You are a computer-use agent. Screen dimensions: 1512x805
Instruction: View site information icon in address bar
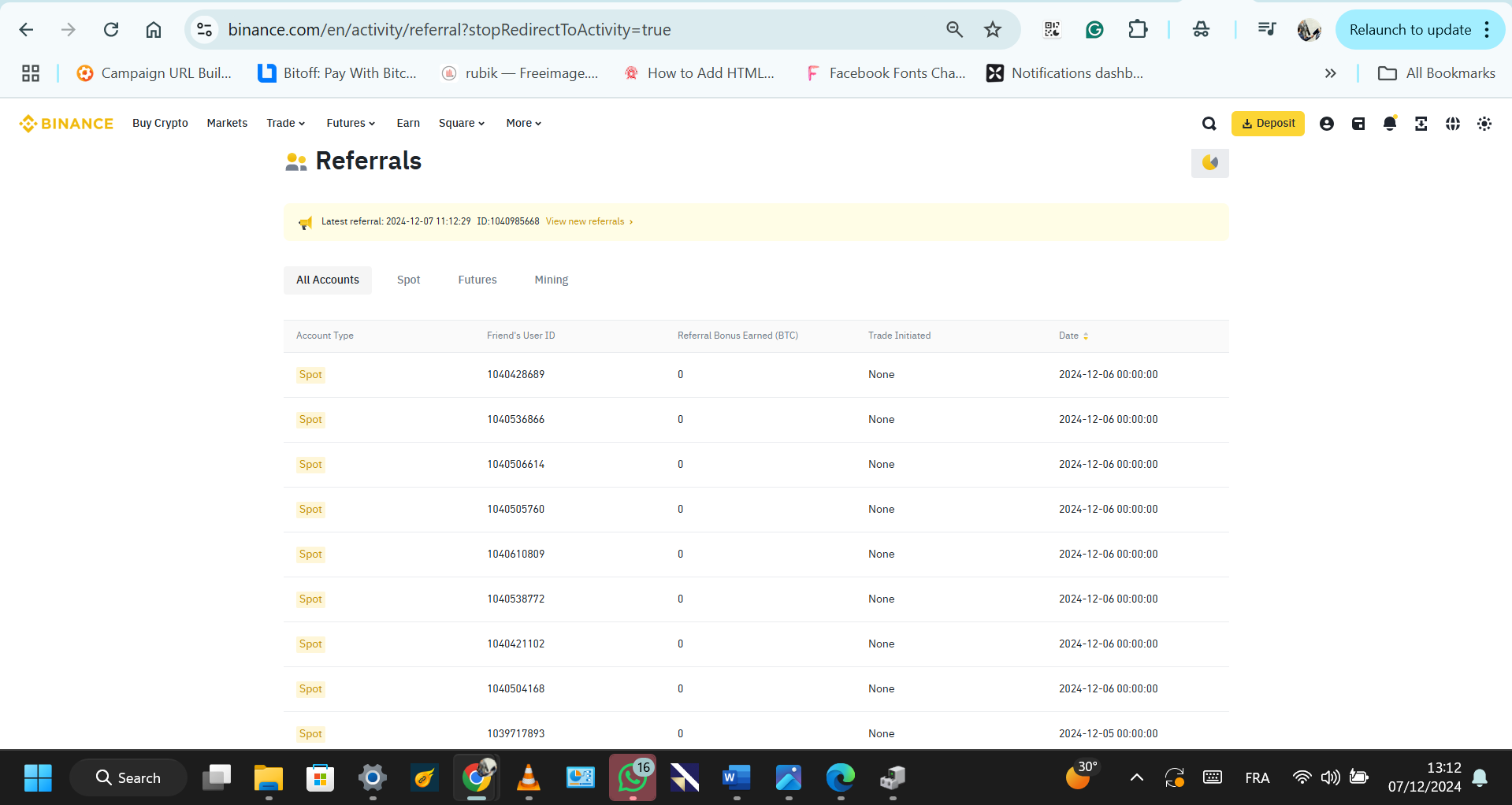click(205, 30)
